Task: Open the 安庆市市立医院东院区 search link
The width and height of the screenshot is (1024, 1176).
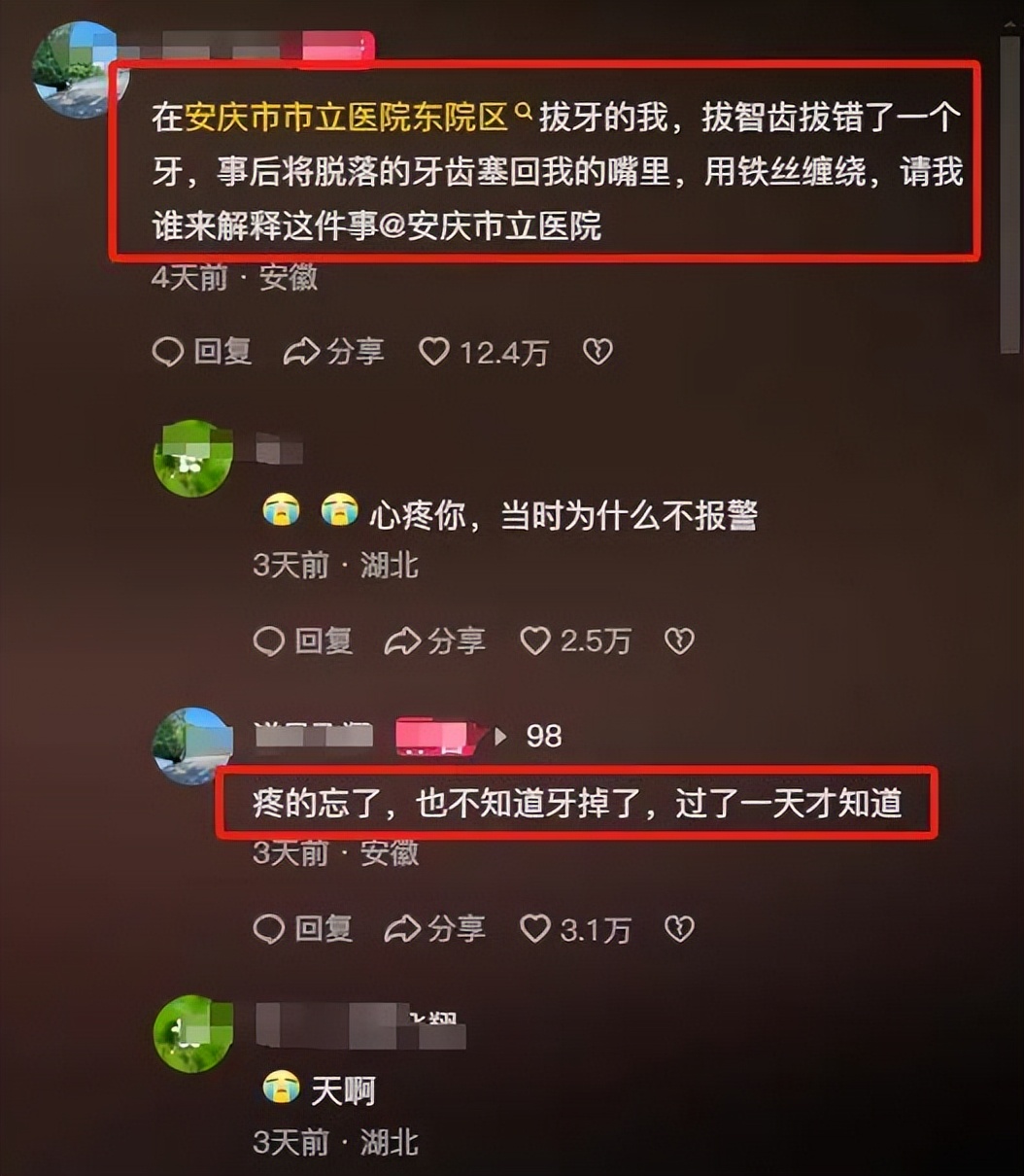Action: click(x=347, y=118)
